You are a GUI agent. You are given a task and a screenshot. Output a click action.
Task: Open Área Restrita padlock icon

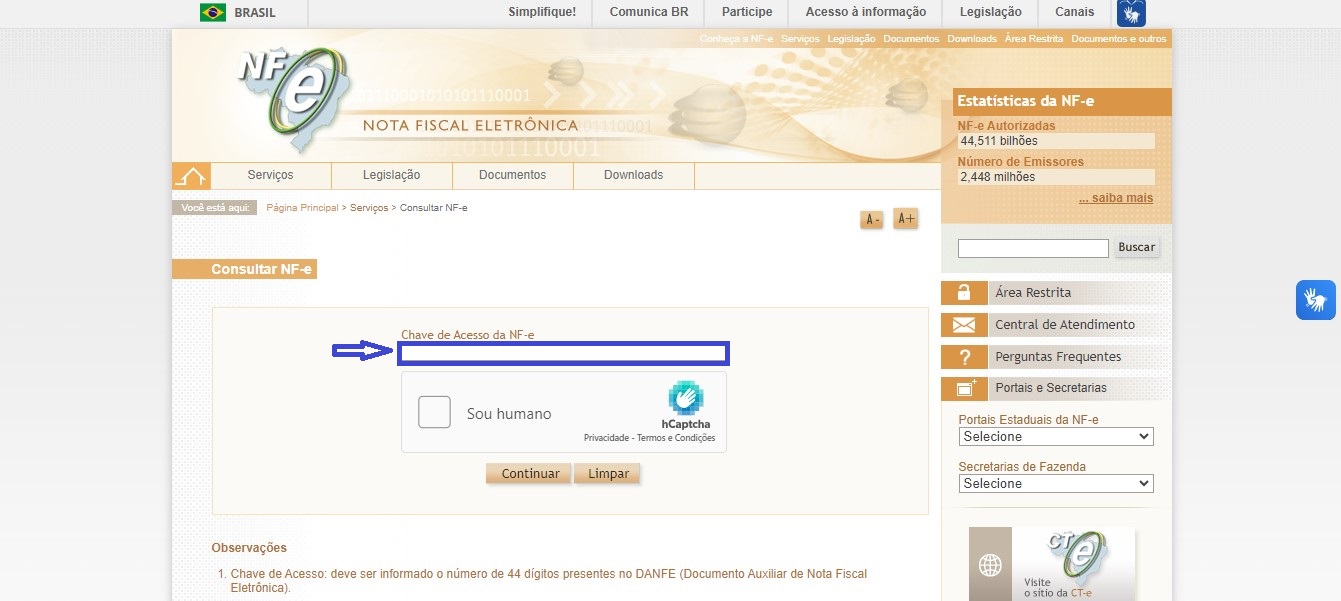(964, 293)
